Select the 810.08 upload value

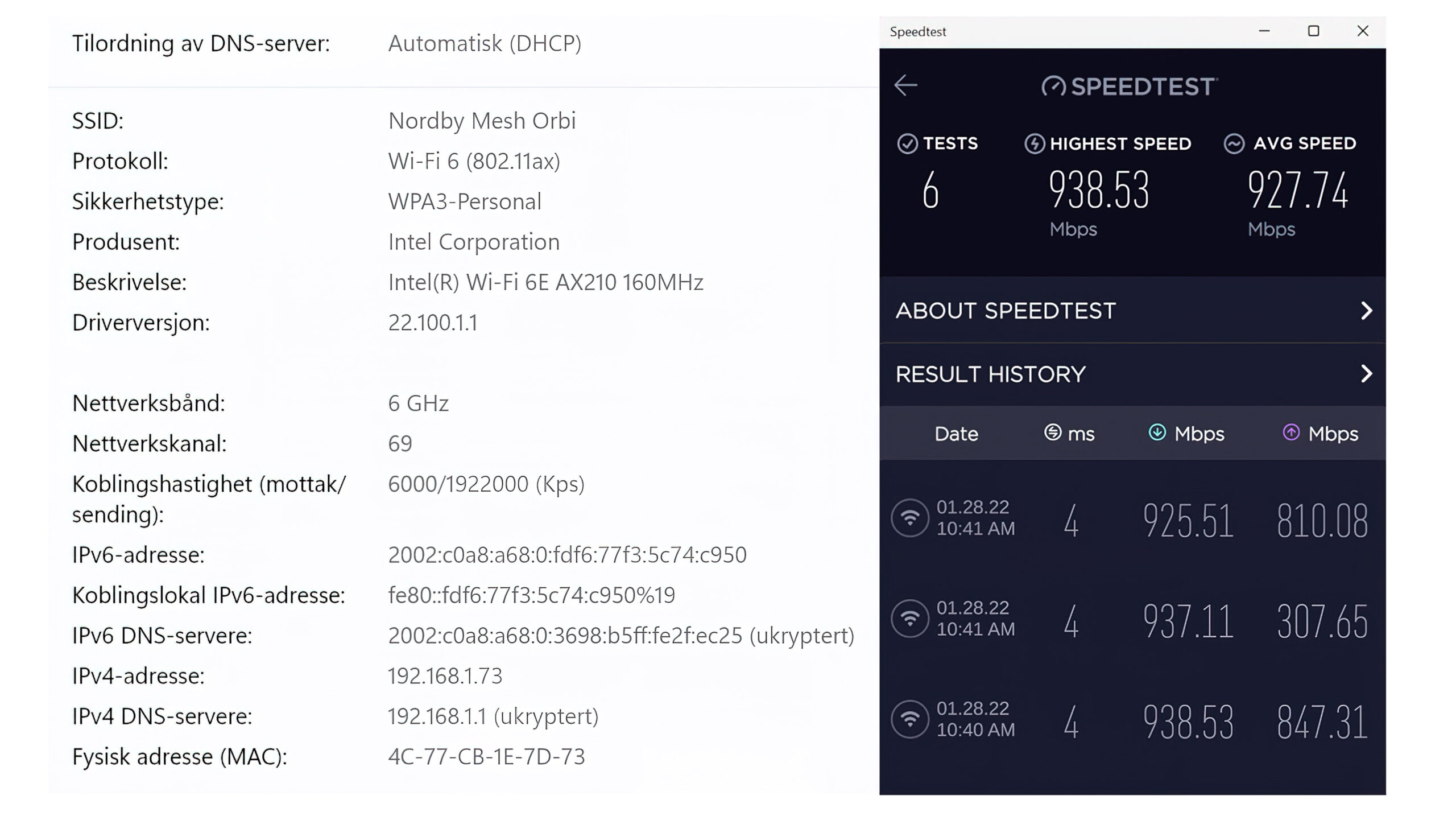click(x=1322, y=520)
